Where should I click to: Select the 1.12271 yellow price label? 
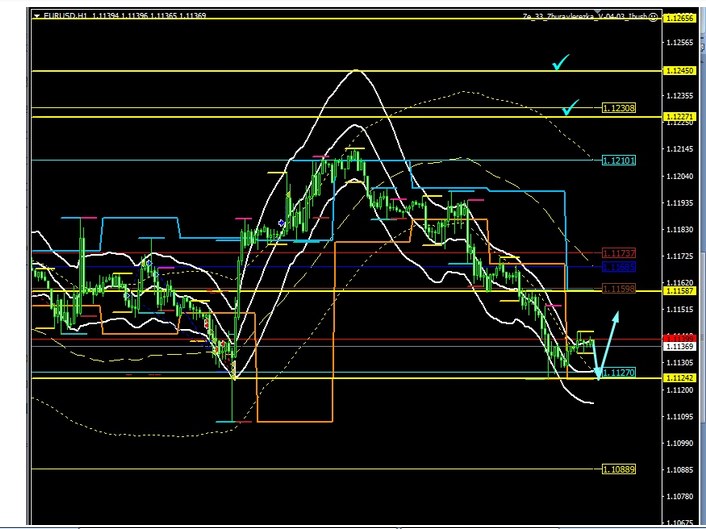pos(680,117)
